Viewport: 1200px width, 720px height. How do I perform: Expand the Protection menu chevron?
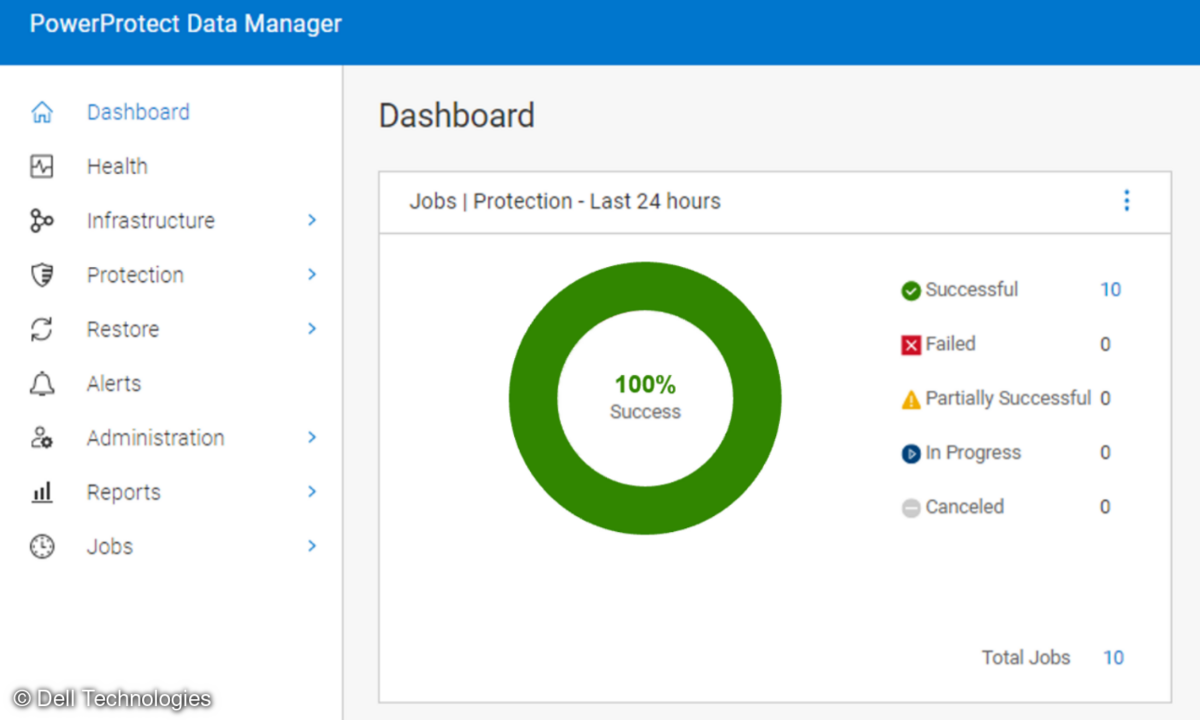(312, 274)
